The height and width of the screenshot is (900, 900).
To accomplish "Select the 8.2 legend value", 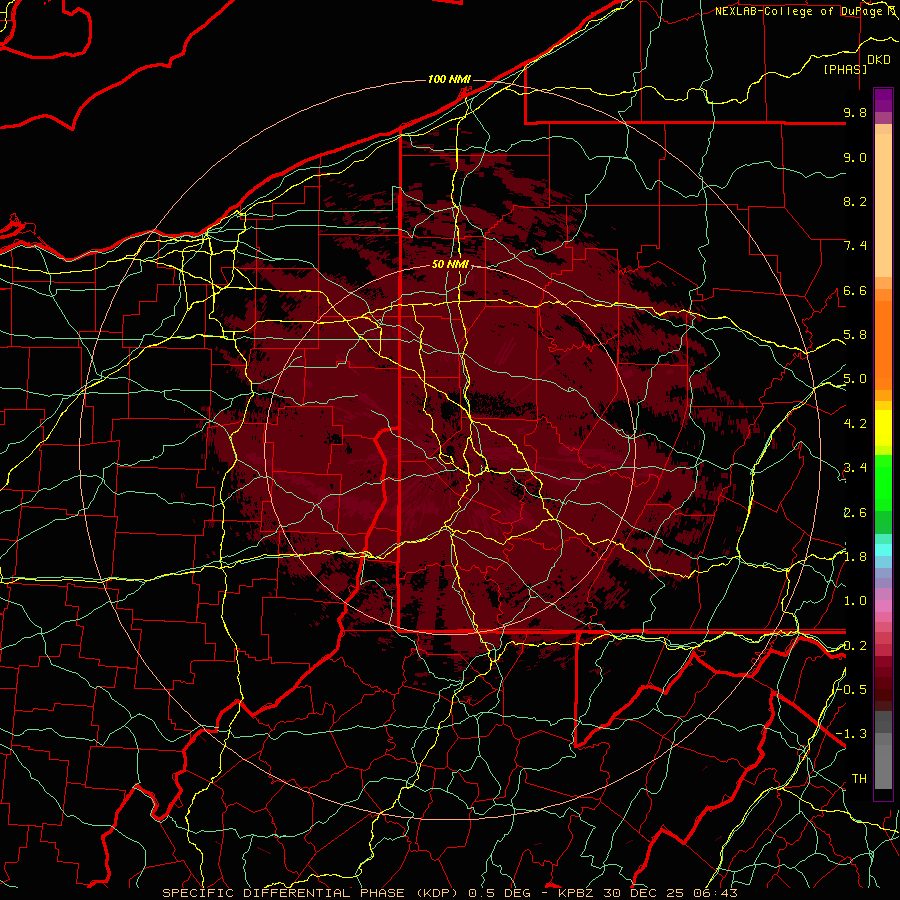I will point(855,201).
